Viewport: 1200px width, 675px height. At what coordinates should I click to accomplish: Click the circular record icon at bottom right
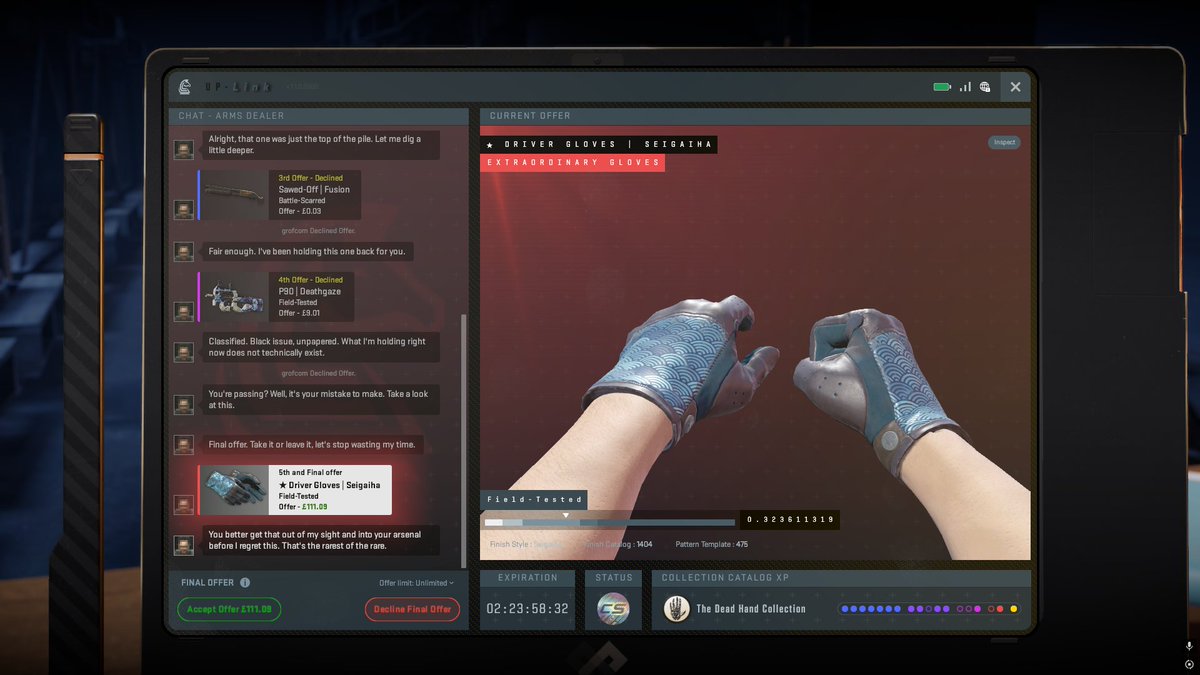pos(1189,664)
